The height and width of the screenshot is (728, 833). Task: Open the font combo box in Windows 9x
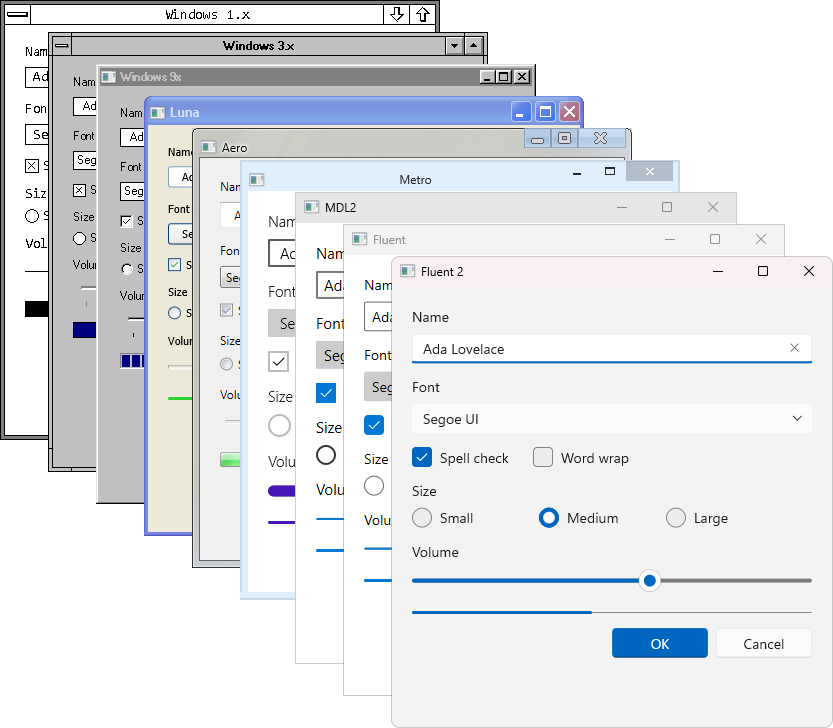[132, 191]
